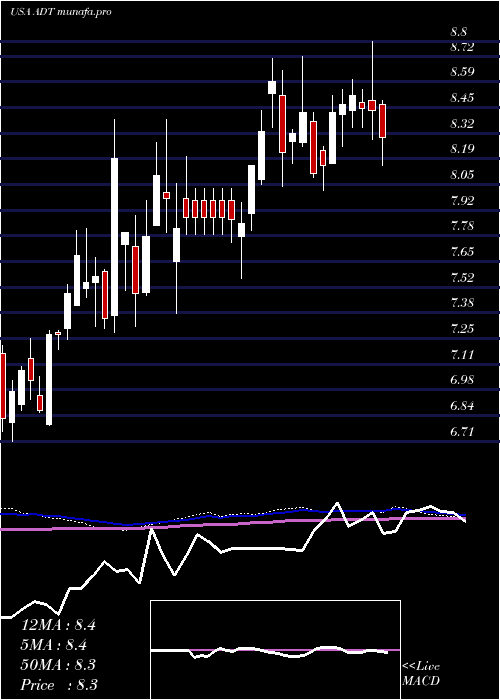
Task: Click the 6.71 price axis label
Action: 462,432
